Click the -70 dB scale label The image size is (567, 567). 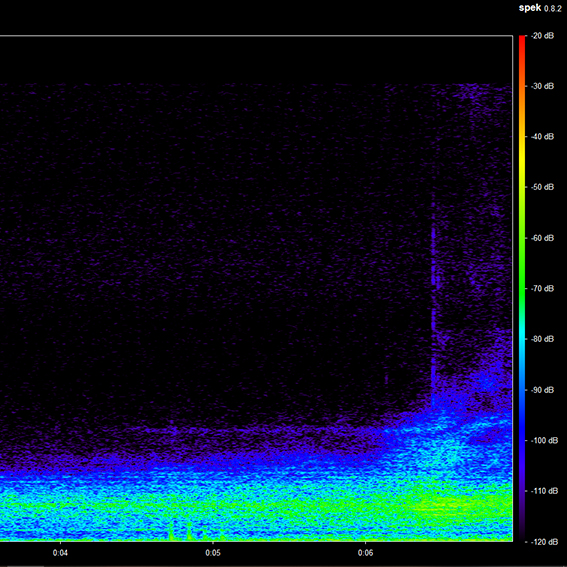[x=543, y=289]
